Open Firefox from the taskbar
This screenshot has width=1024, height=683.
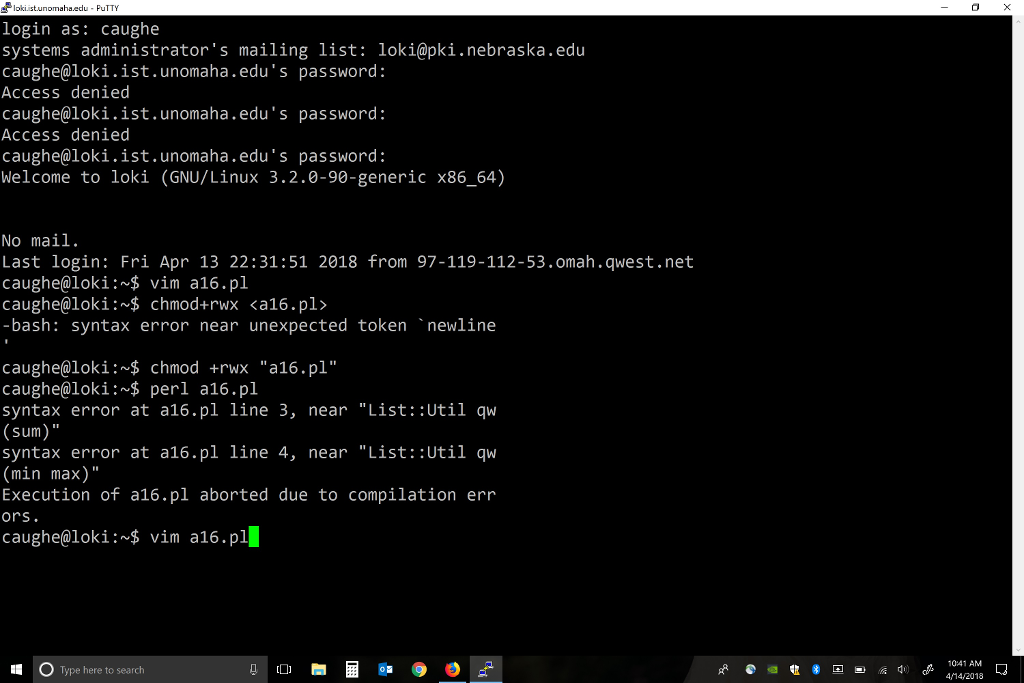tap(453, 669)
